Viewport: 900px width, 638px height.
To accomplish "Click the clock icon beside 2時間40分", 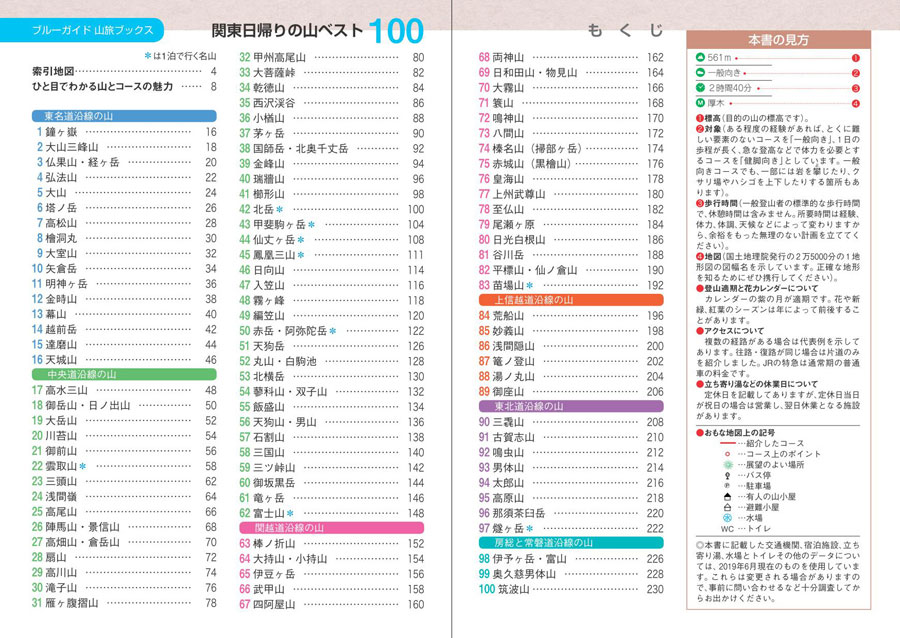I will 700,88.
